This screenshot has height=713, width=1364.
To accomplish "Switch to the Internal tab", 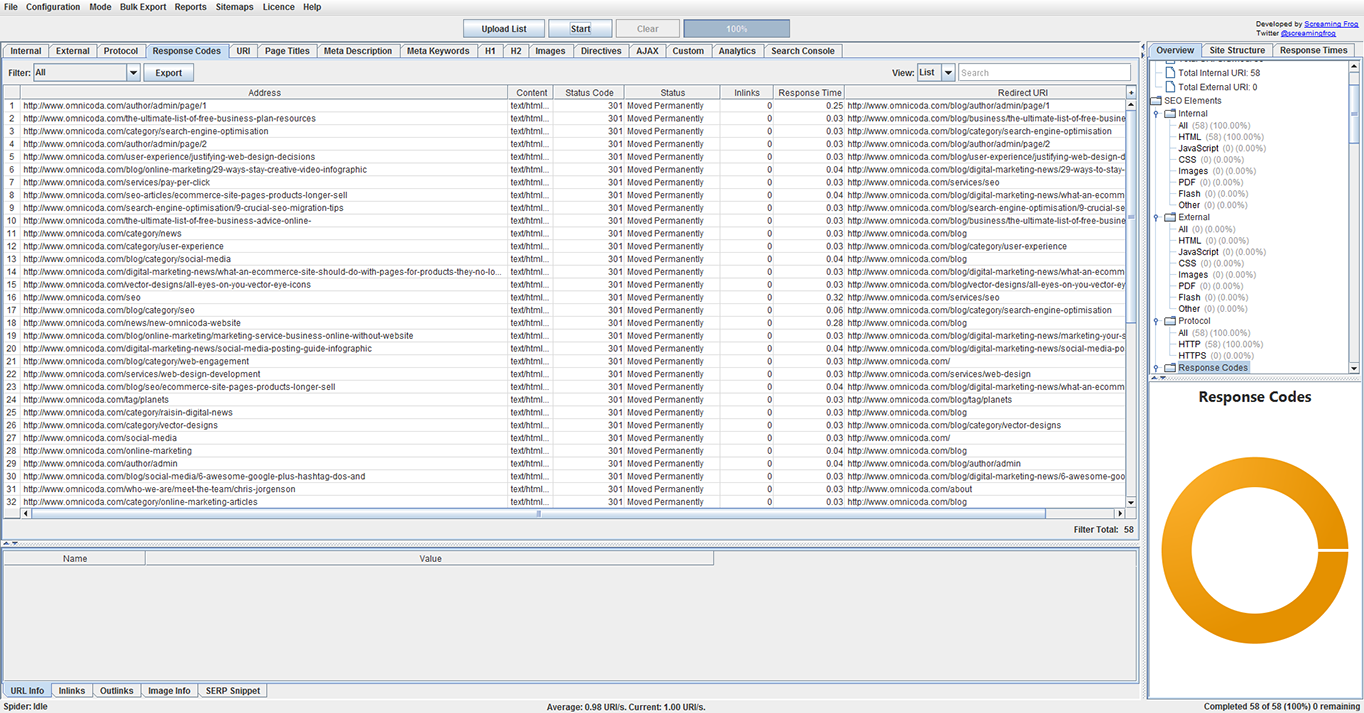I will click(26, 51).
